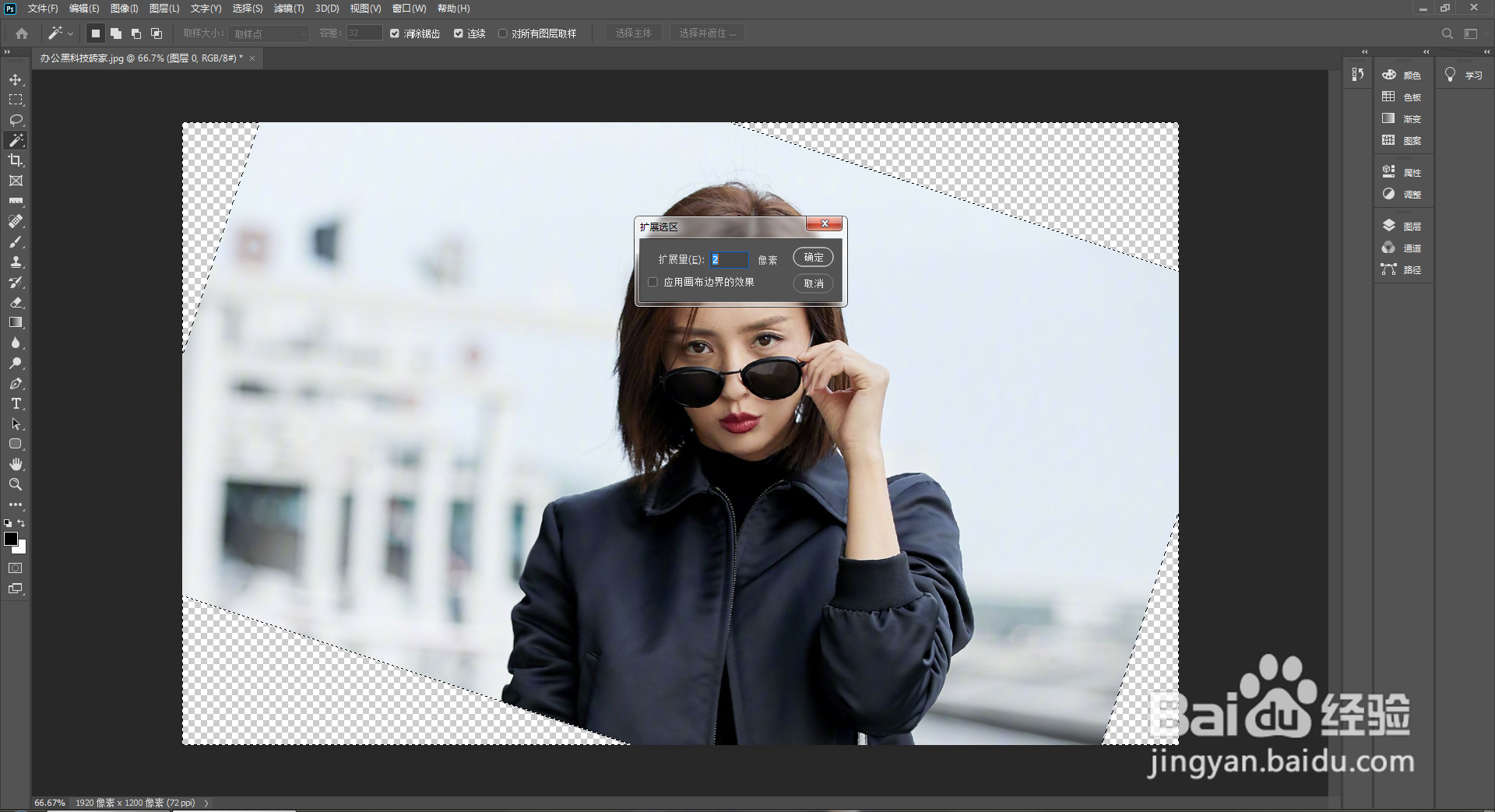Choose Subtract from Selection mode
The height and width of the screenshot is (812, 1495).
pyautogui.click(x=136, y=33)
